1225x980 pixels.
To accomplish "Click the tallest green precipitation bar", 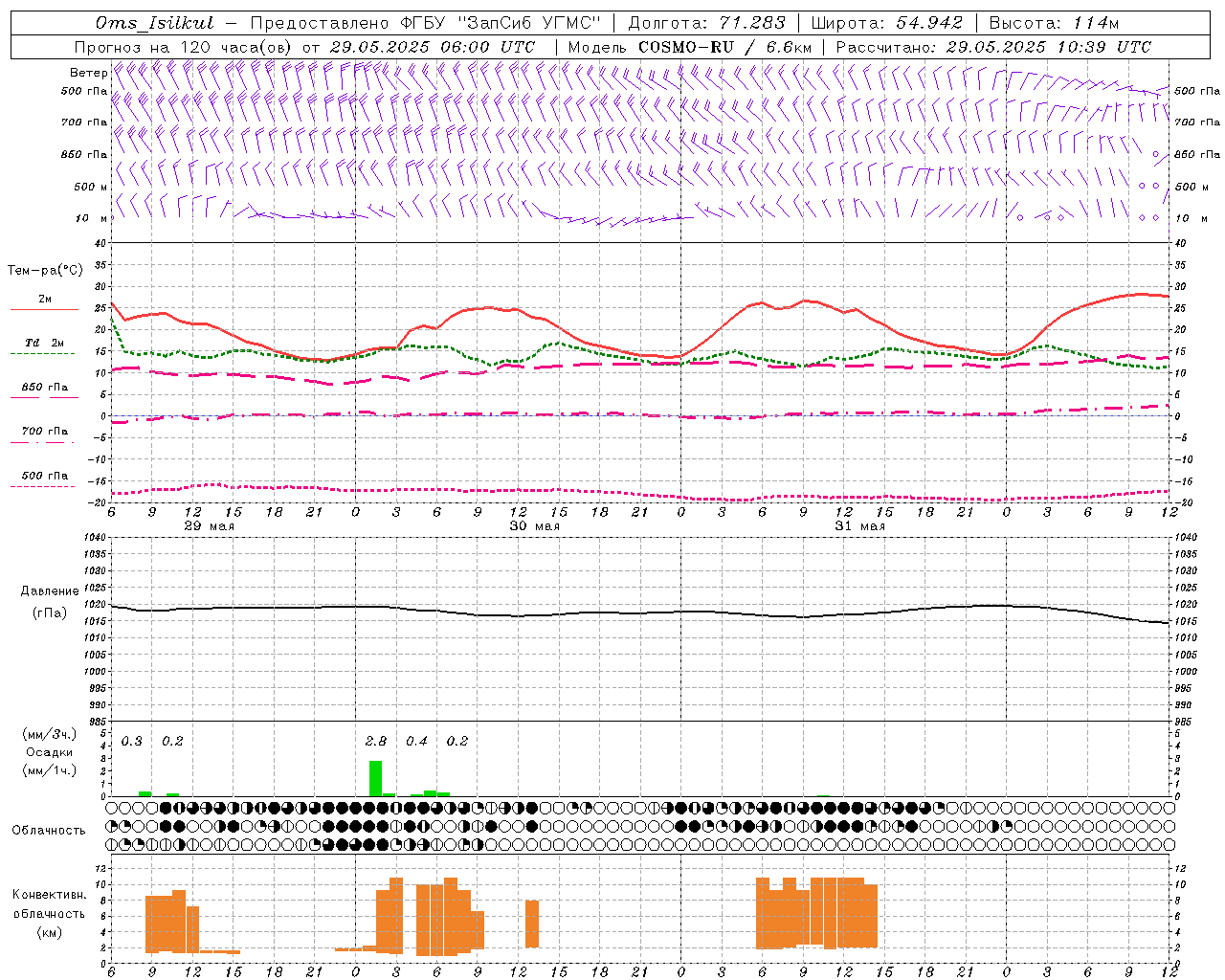I will (375, 778).
